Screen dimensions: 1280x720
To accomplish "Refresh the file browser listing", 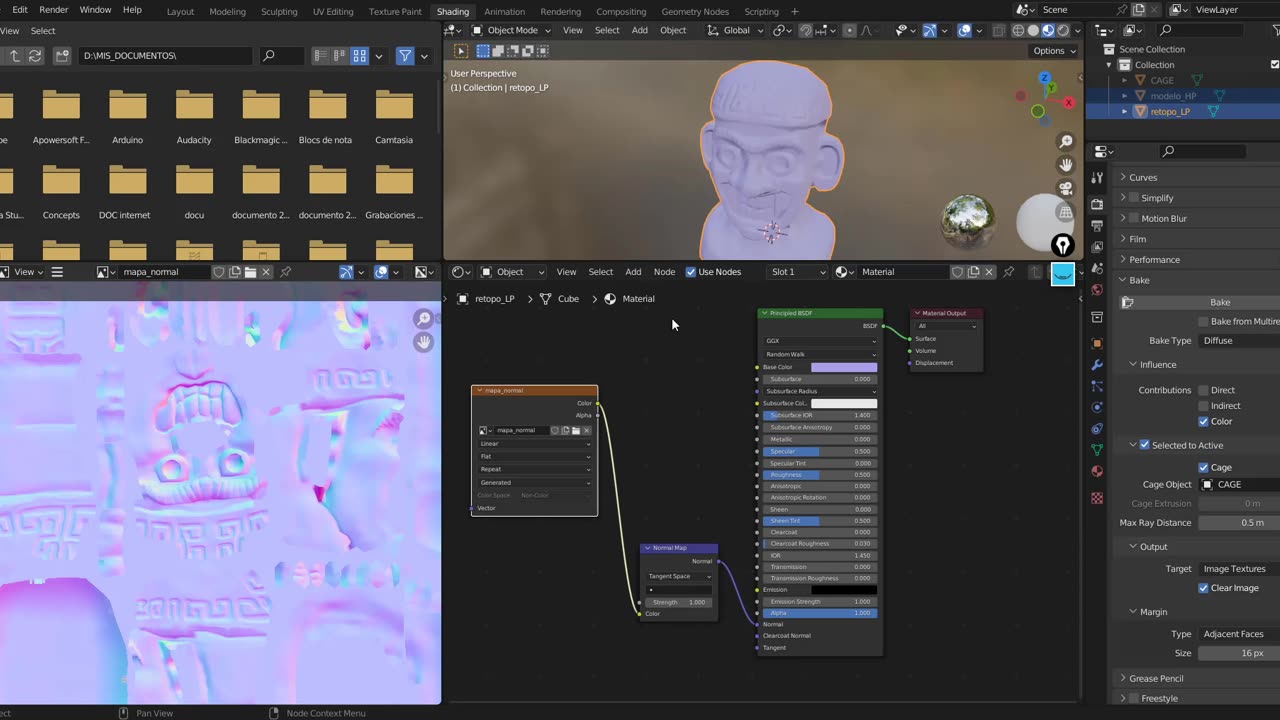I will 34,56.
